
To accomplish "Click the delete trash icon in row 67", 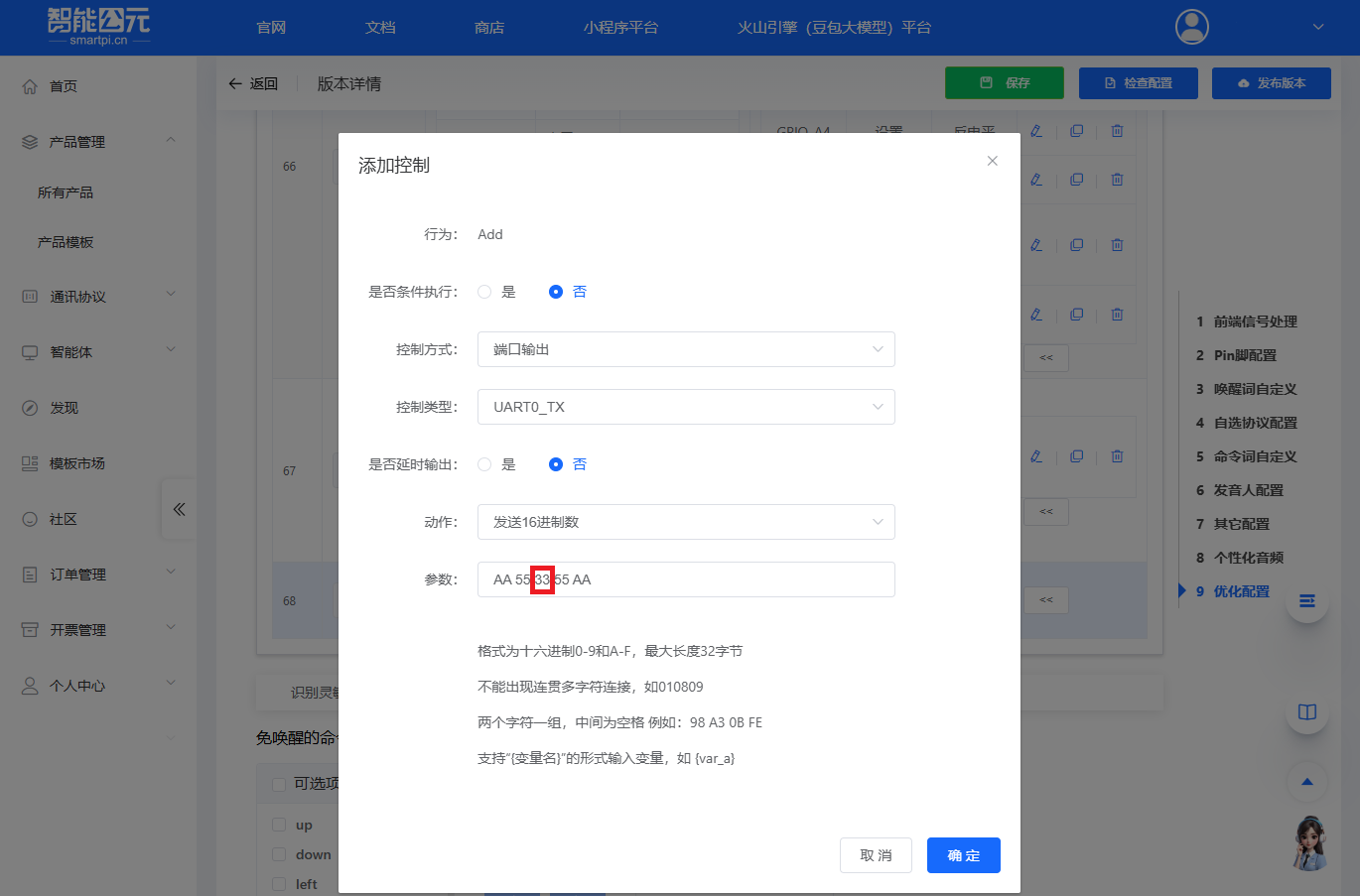I will pos(1117,456).
